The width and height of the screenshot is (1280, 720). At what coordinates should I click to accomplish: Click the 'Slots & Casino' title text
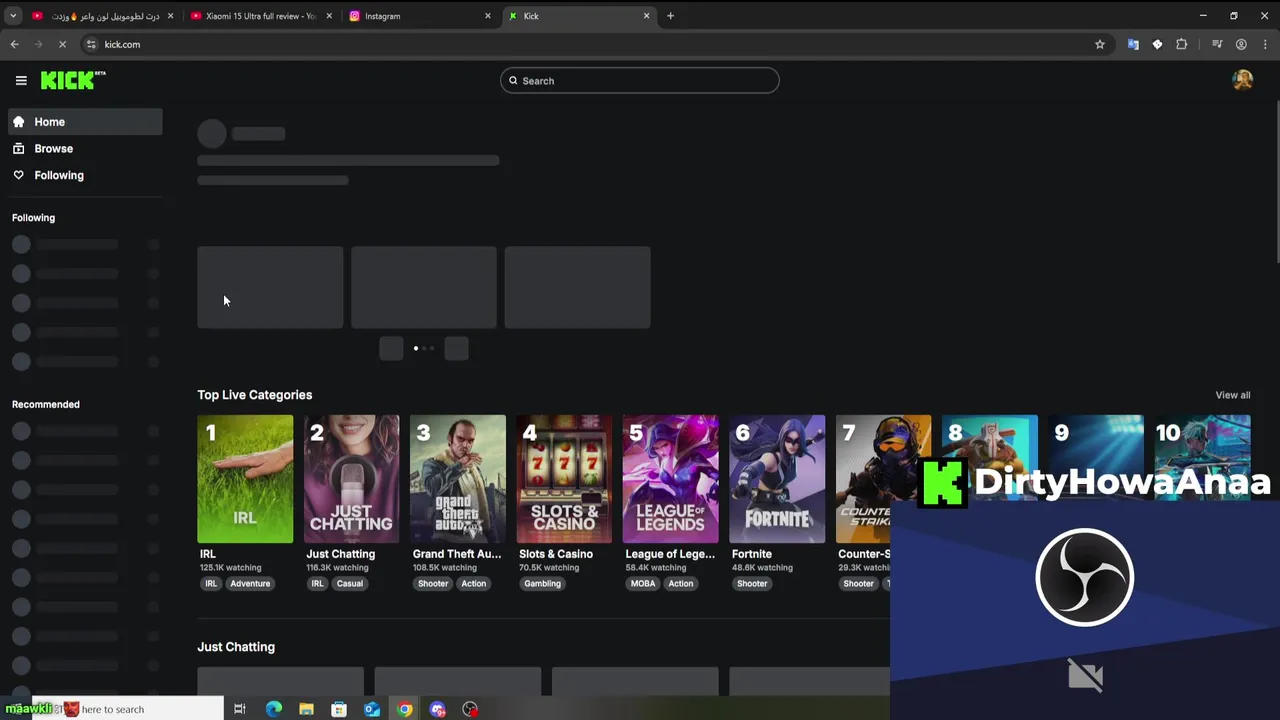[556, 554]
